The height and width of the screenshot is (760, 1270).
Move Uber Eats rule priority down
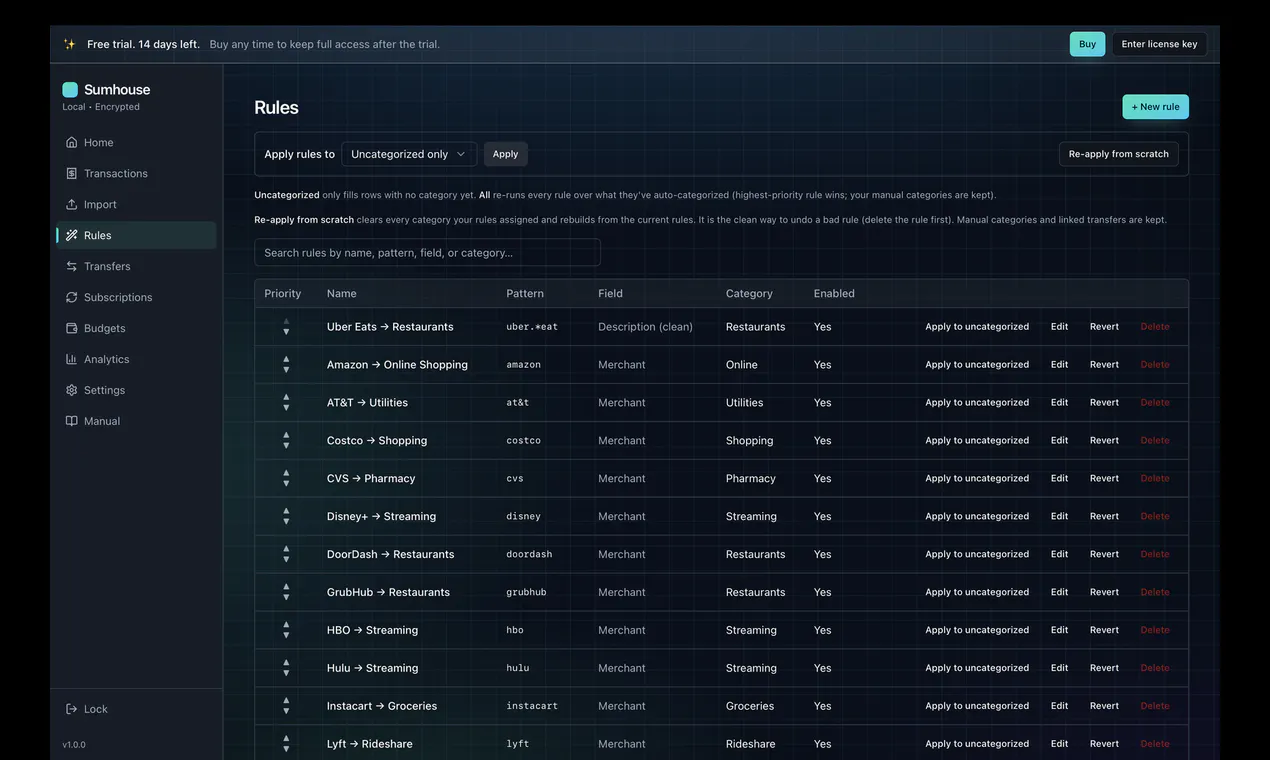286,332
